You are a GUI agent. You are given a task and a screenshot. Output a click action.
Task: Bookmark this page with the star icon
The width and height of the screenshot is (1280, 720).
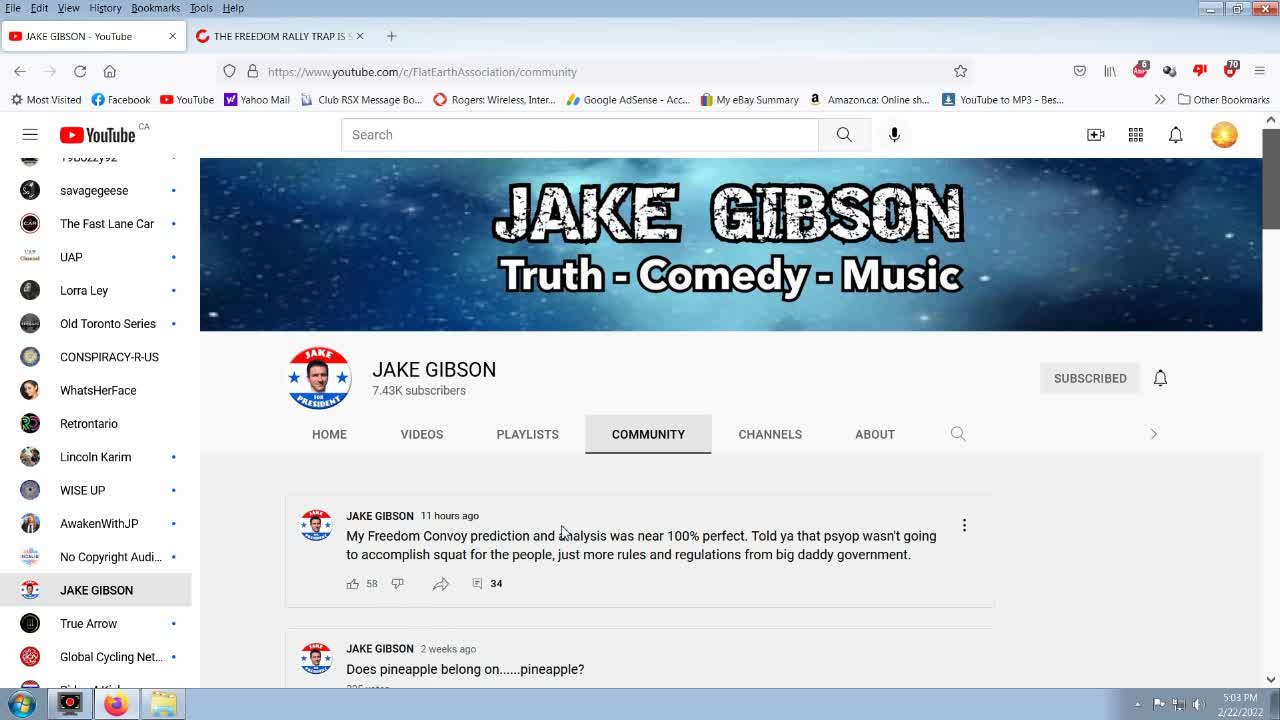point(960,71)
